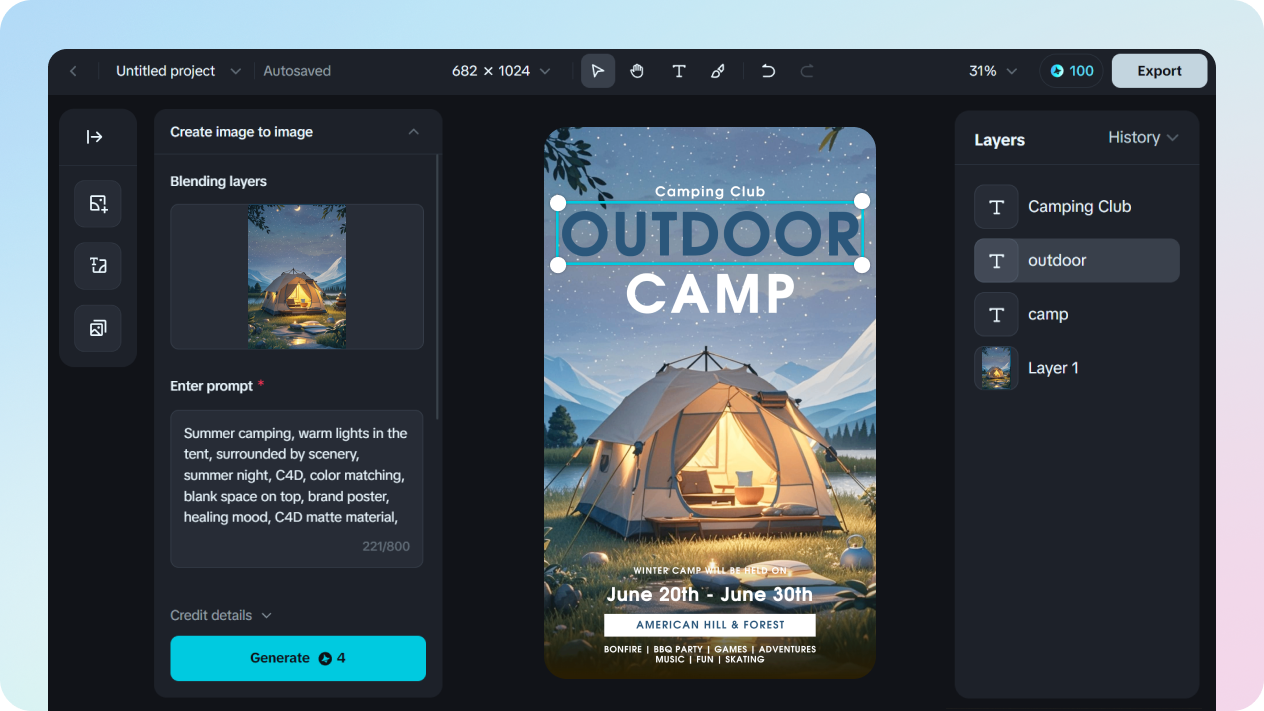Click the Generate button
The image size is (1264, 711).
298,658
